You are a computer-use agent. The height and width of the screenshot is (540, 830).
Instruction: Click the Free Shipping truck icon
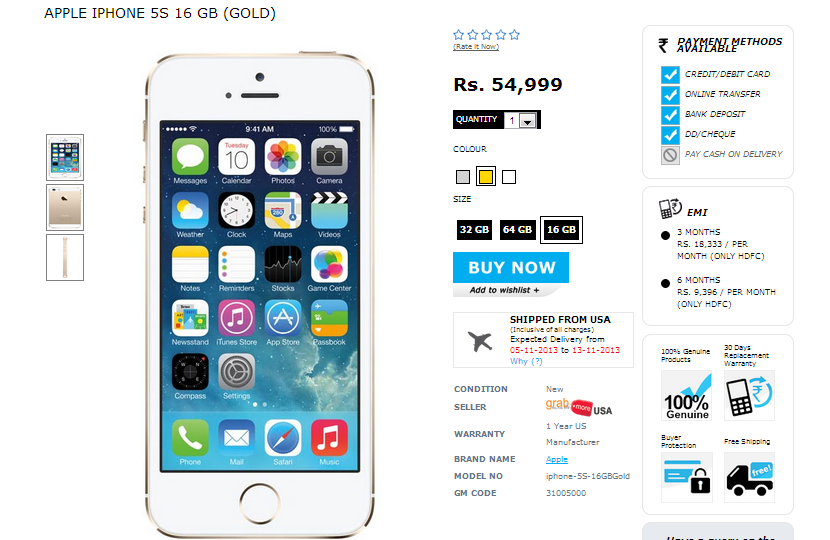pos(749,477)
